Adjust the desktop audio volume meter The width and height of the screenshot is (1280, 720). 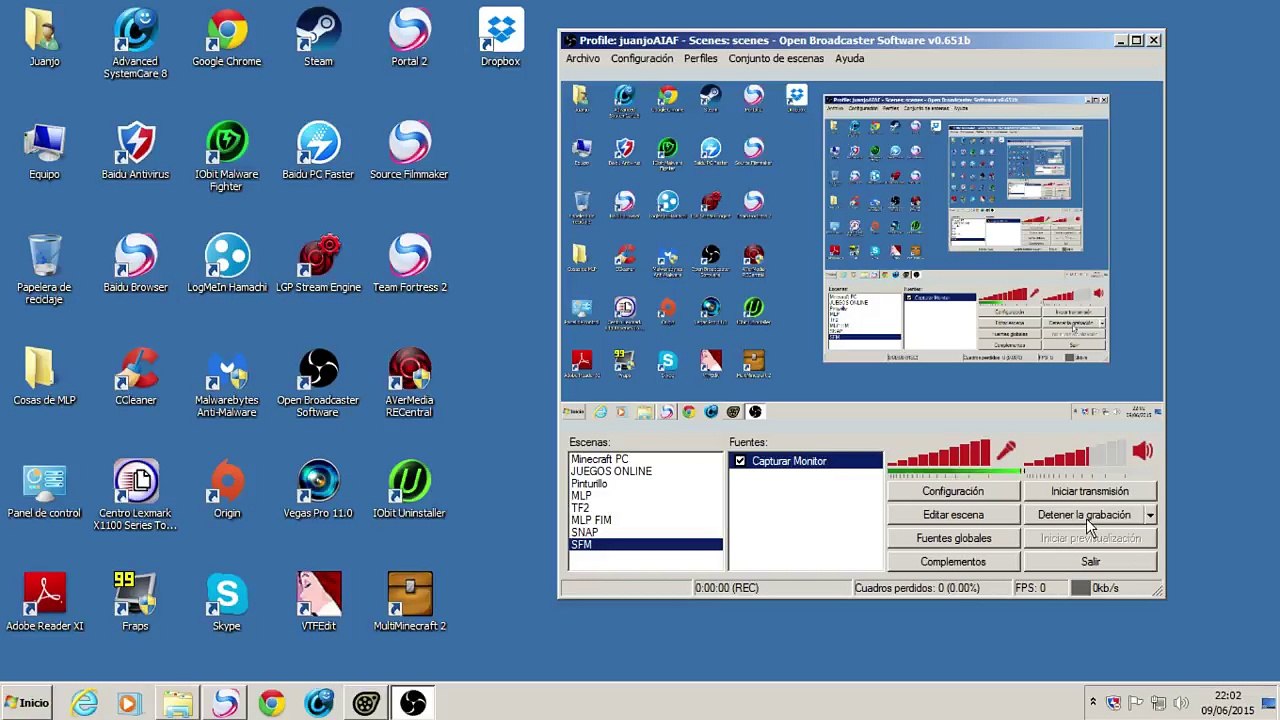tap(1075, 453)
